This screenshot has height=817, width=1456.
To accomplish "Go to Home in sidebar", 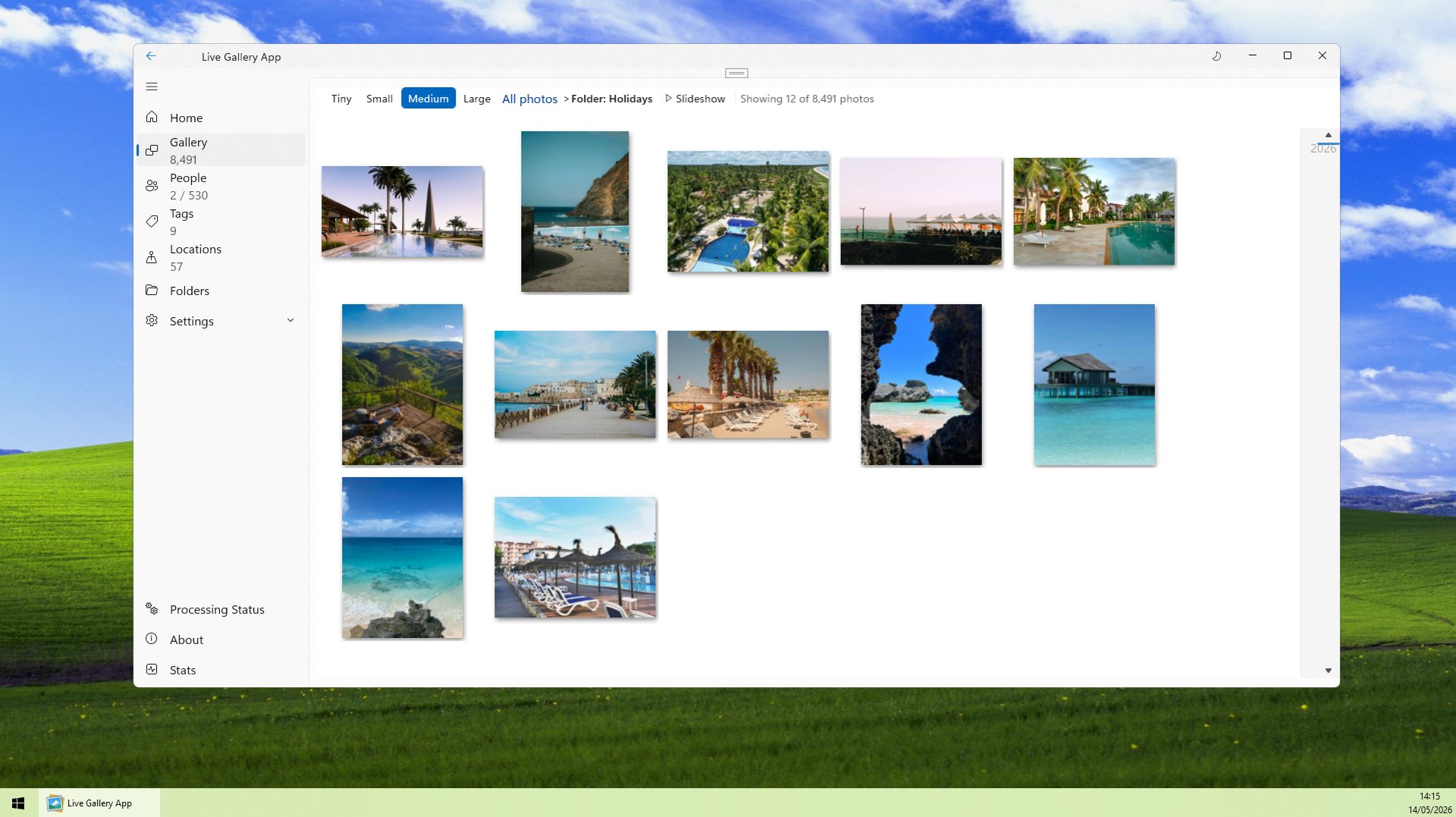I will pos(221,118).
